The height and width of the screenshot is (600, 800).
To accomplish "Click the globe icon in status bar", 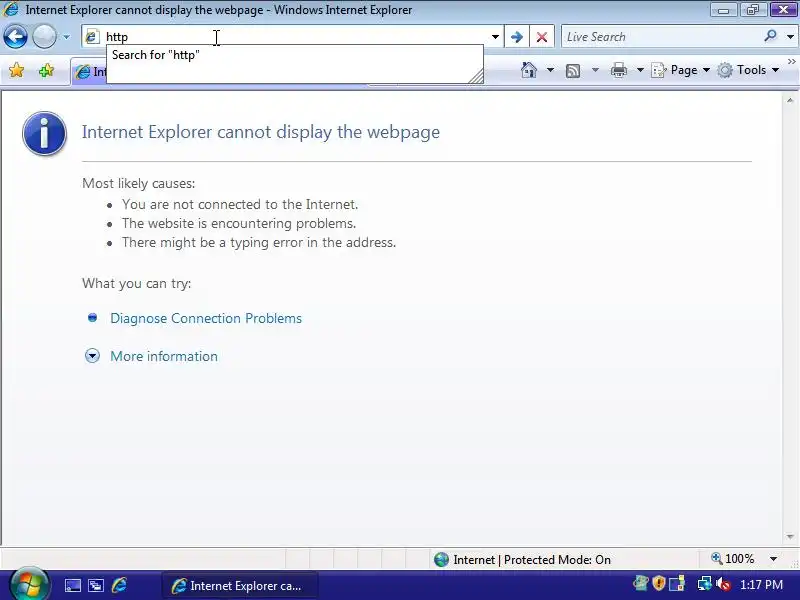I will tap(441, 560).
